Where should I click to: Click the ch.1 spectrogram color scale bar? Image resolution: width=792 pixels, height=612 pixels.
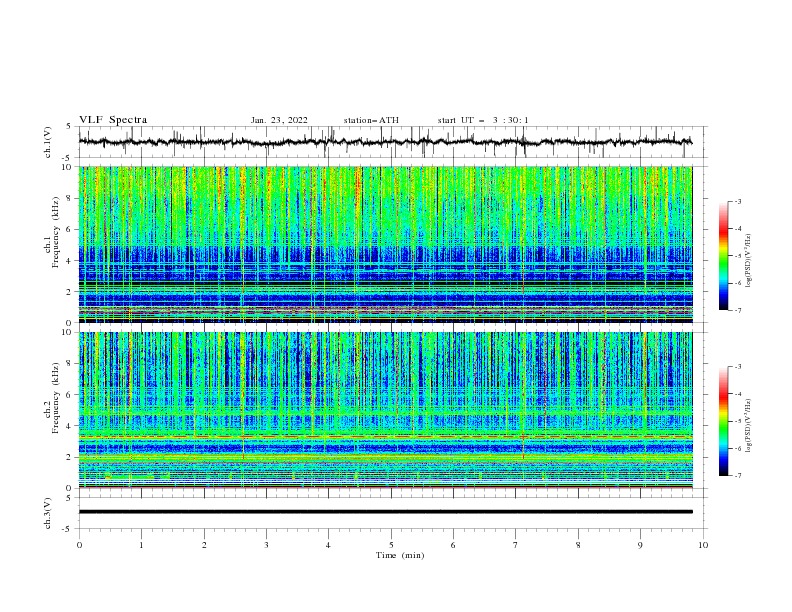coord(723,256)
